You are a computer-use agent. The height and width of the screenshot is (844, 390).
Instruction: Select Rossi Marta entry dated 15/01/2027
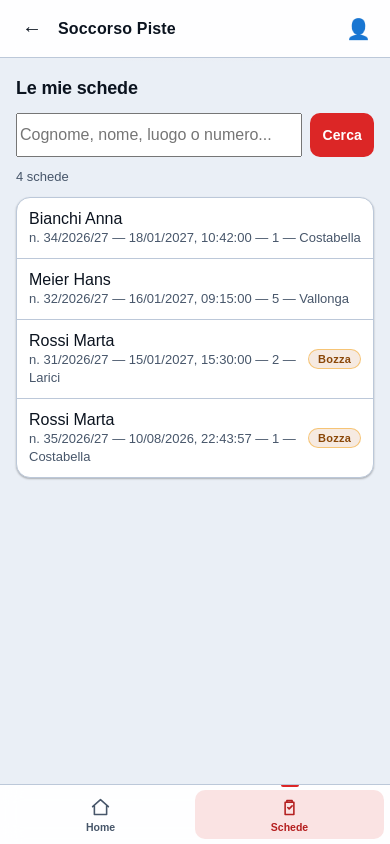195,359
